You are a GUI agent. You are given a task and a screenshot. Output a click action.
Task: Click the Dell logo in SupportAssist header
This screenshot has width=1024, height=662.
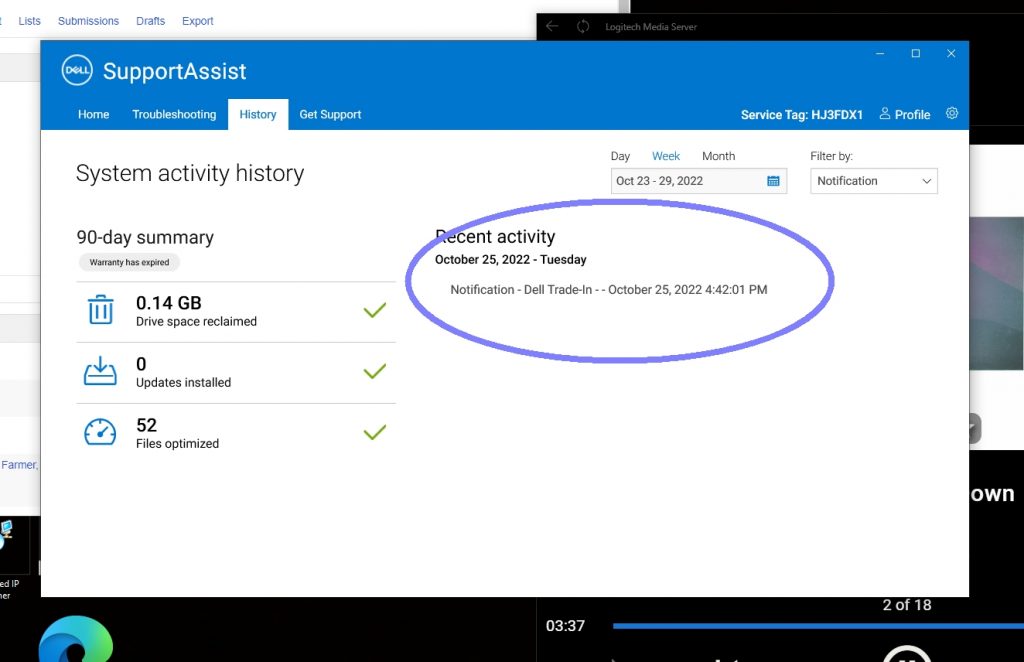click(77, 71)
